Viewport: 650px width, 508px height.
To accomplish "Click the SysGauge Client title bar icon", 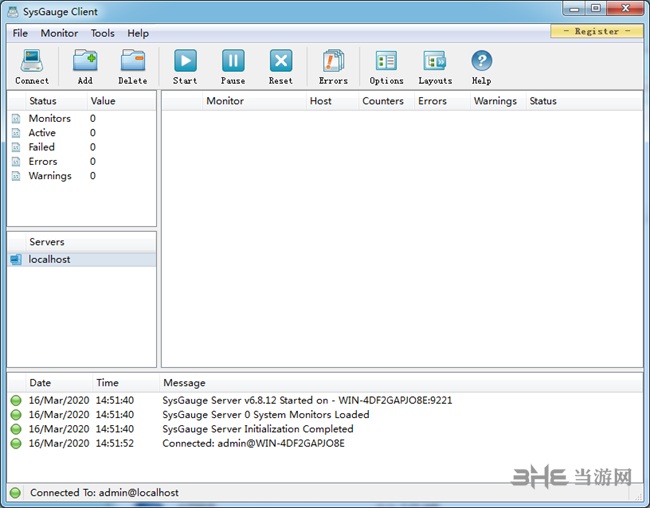I will pos(13,12).
